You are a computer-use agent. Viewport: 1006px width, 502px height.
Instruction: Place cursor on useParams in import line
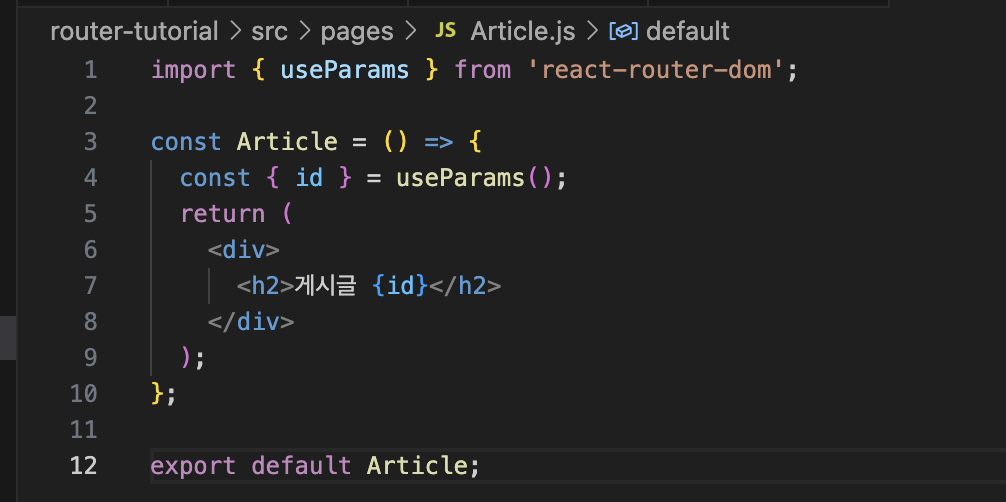(345, 69)
